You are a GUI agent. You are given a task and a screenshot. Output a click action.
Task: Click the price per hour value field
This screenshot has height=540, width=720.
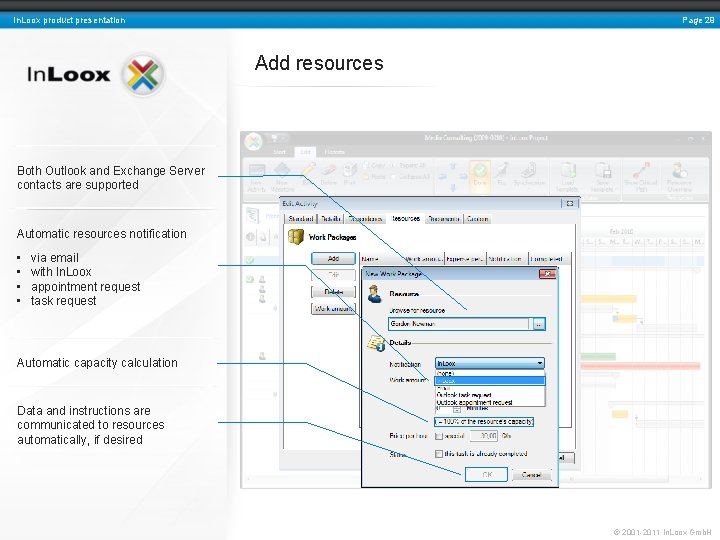[484, 435]
